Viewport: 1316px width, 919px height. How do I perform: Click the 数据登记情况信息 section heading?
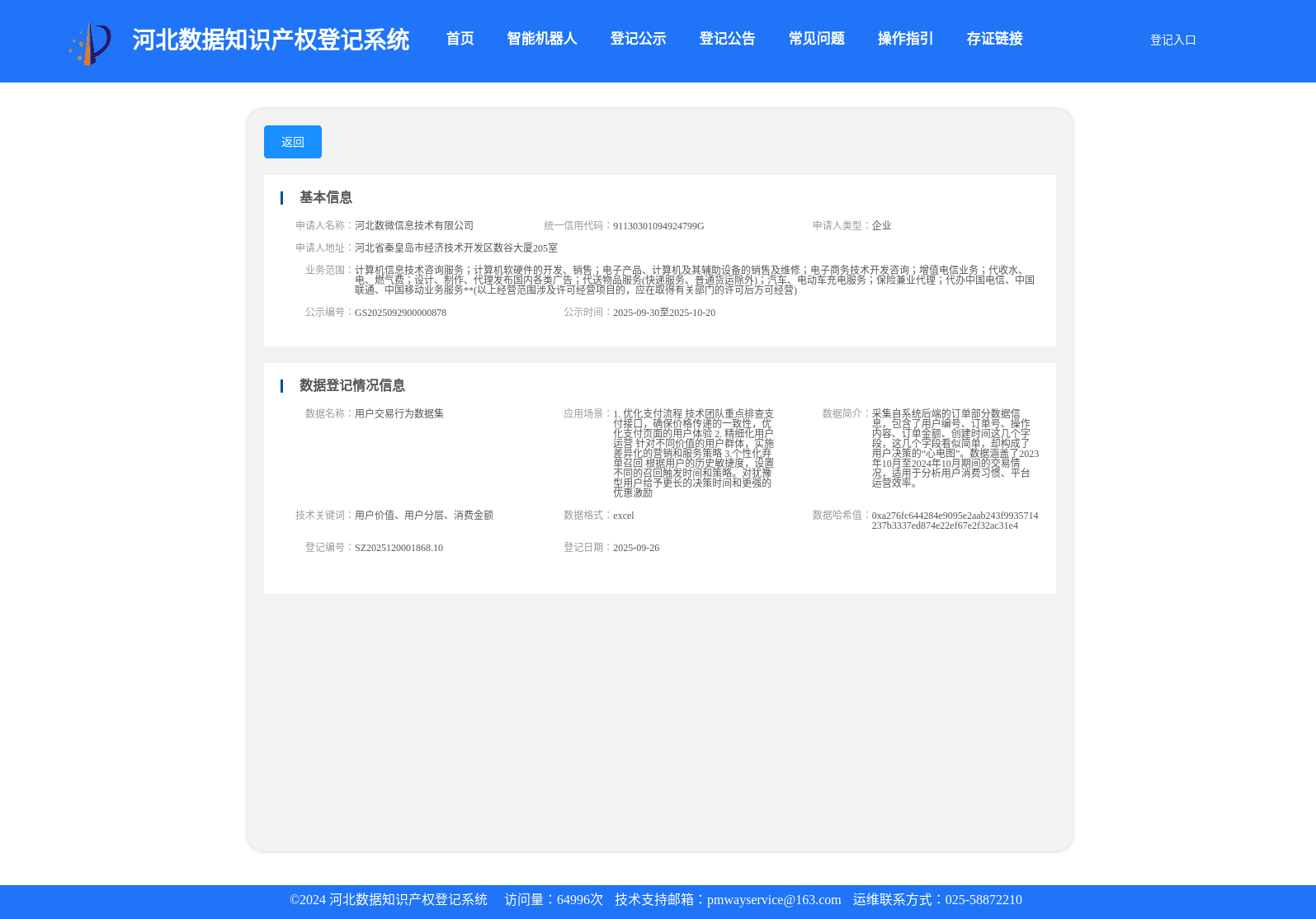click(351, 385)
